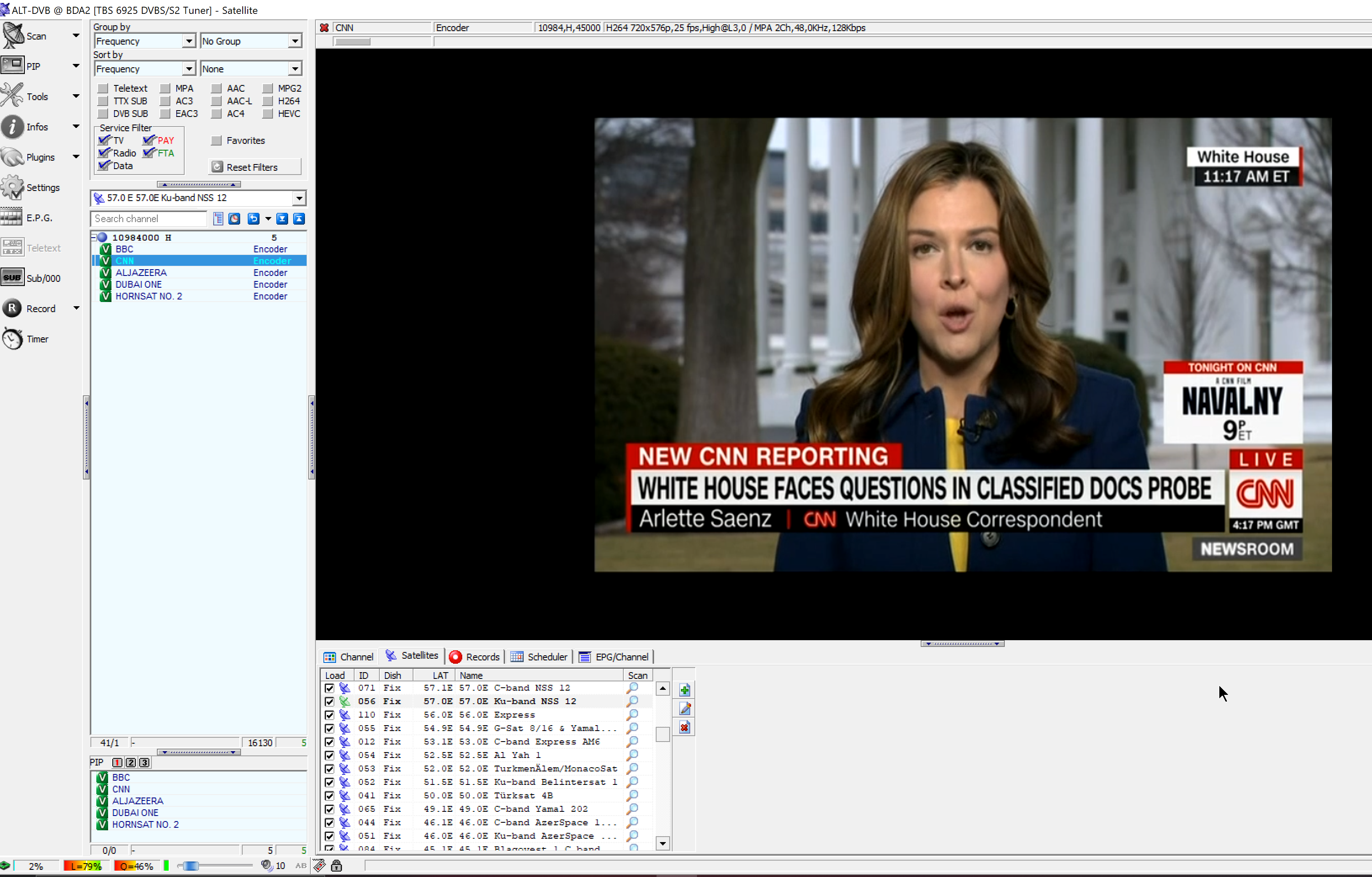Click scan magnifier for 57.0E C-band NSS 12
The width and height of the screenshot is (1372, 877).
633,688
